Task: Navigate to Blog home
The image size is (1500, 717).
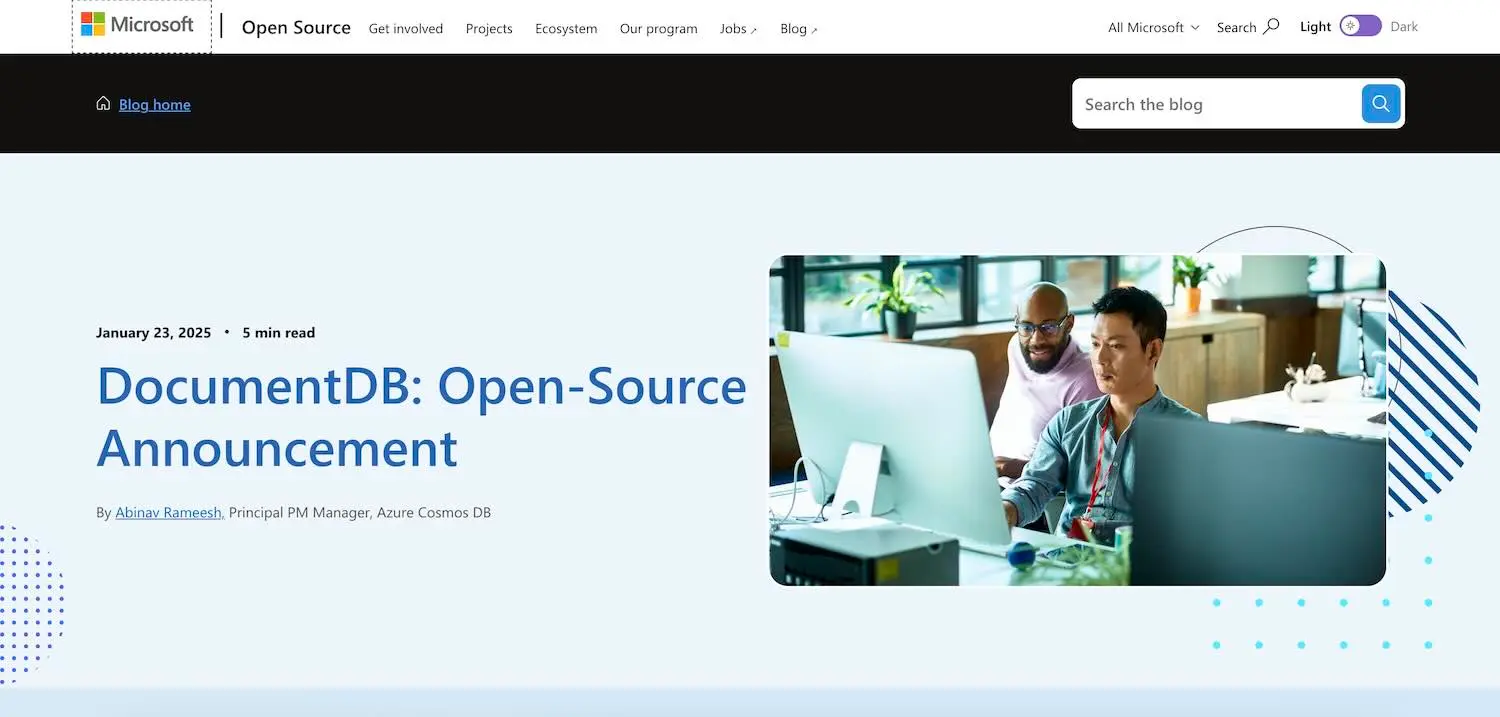Action: tap(155, 104)
